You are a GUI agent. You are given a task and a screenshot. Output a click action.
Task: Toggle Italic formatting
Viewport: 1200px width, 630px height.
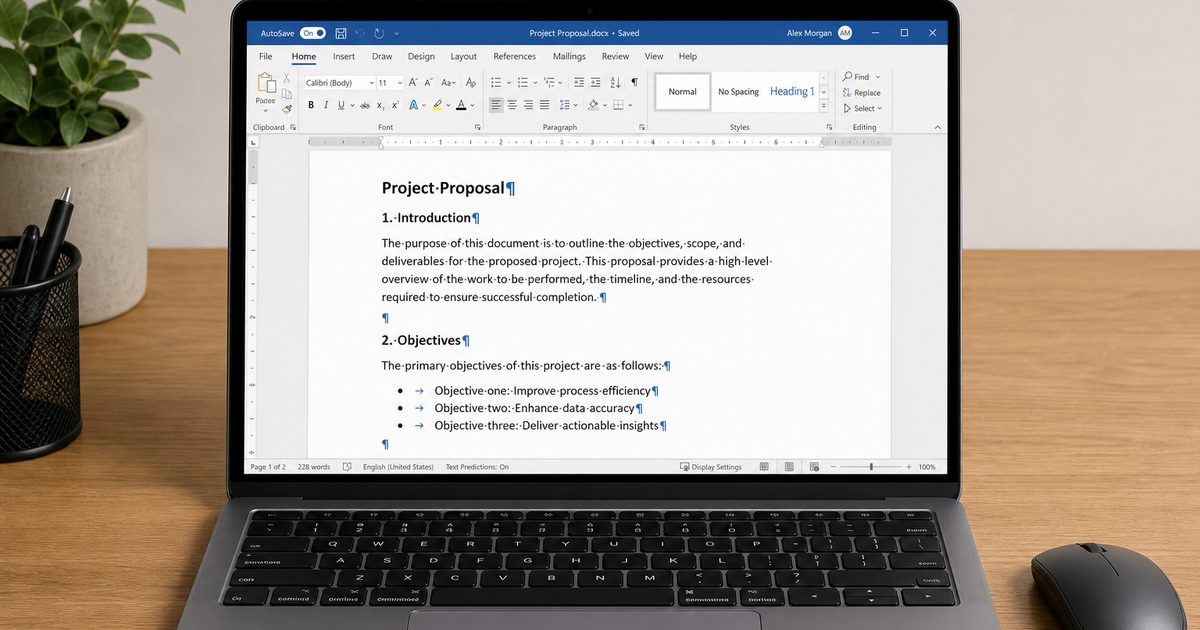point(326,105)
